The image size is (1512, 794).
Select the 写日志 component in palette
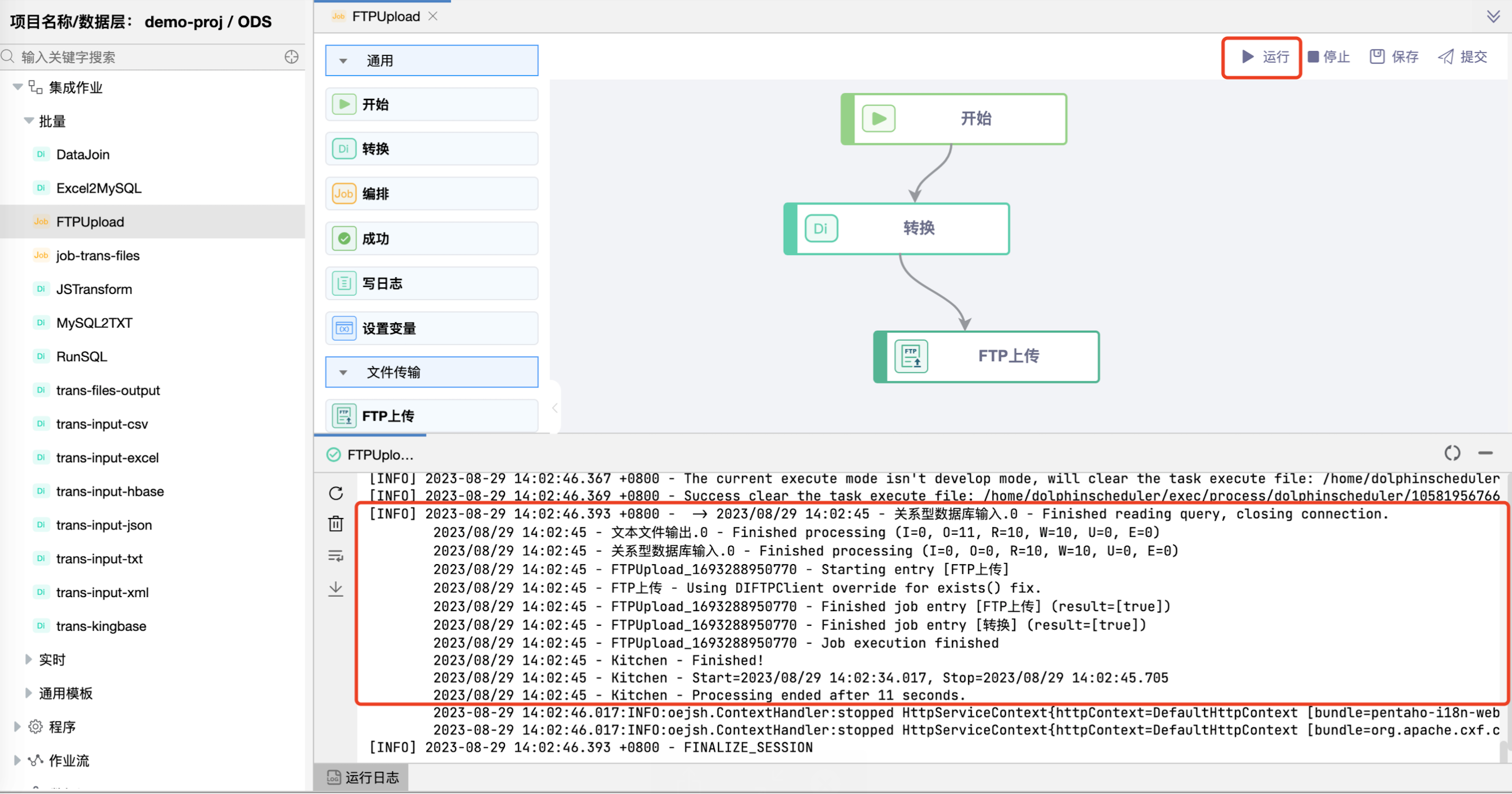[x=431, y=284]
